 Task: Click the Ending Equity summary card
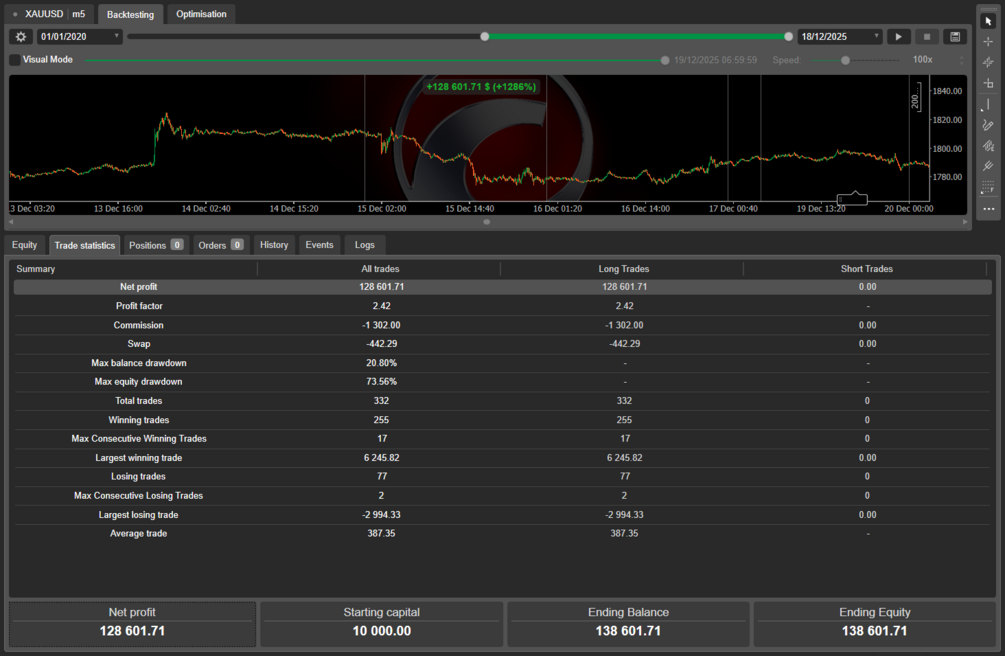point(874,623)
